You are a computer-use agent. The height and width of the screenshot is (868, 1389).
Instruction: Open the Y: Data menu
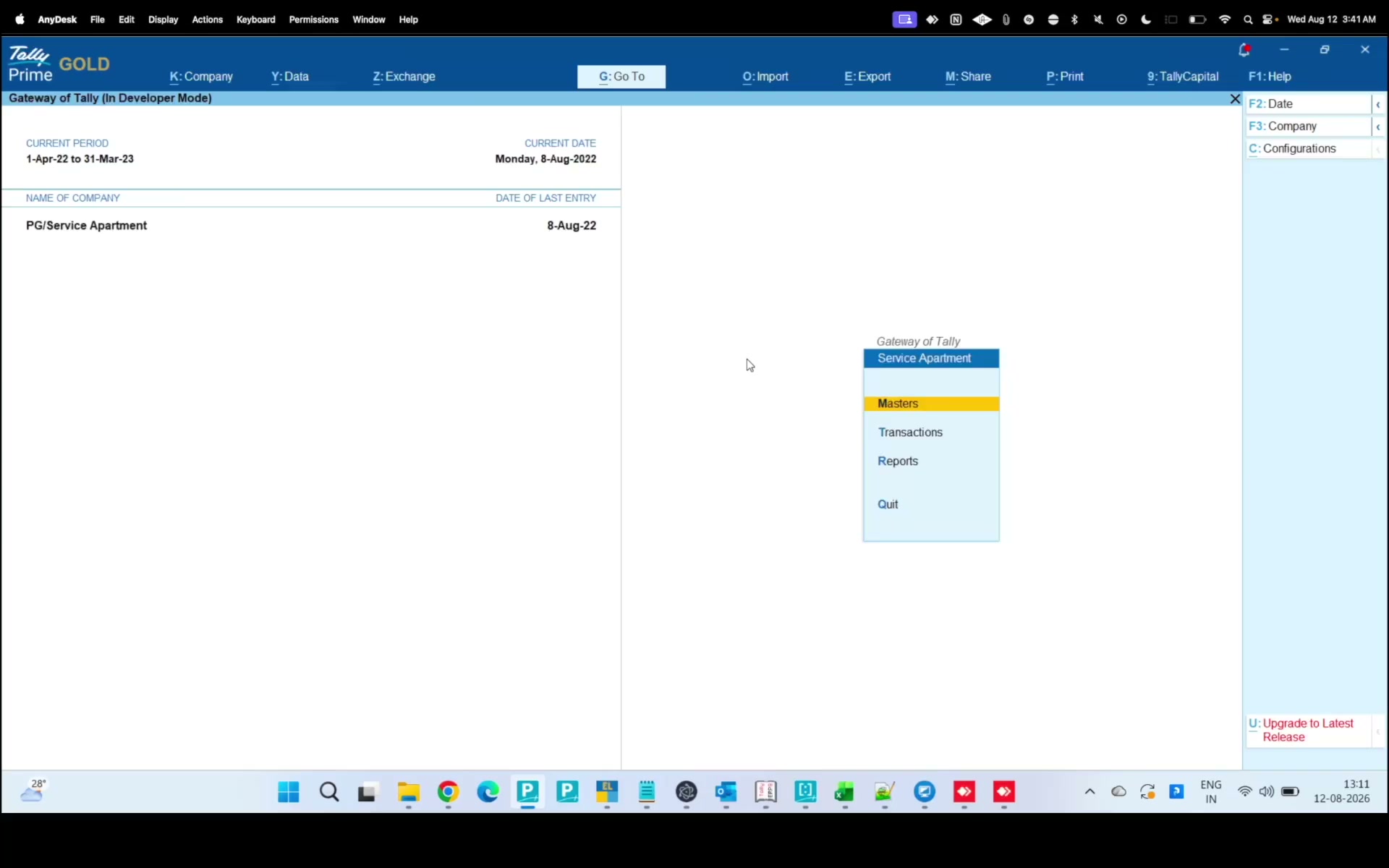[x=290, y=77]
